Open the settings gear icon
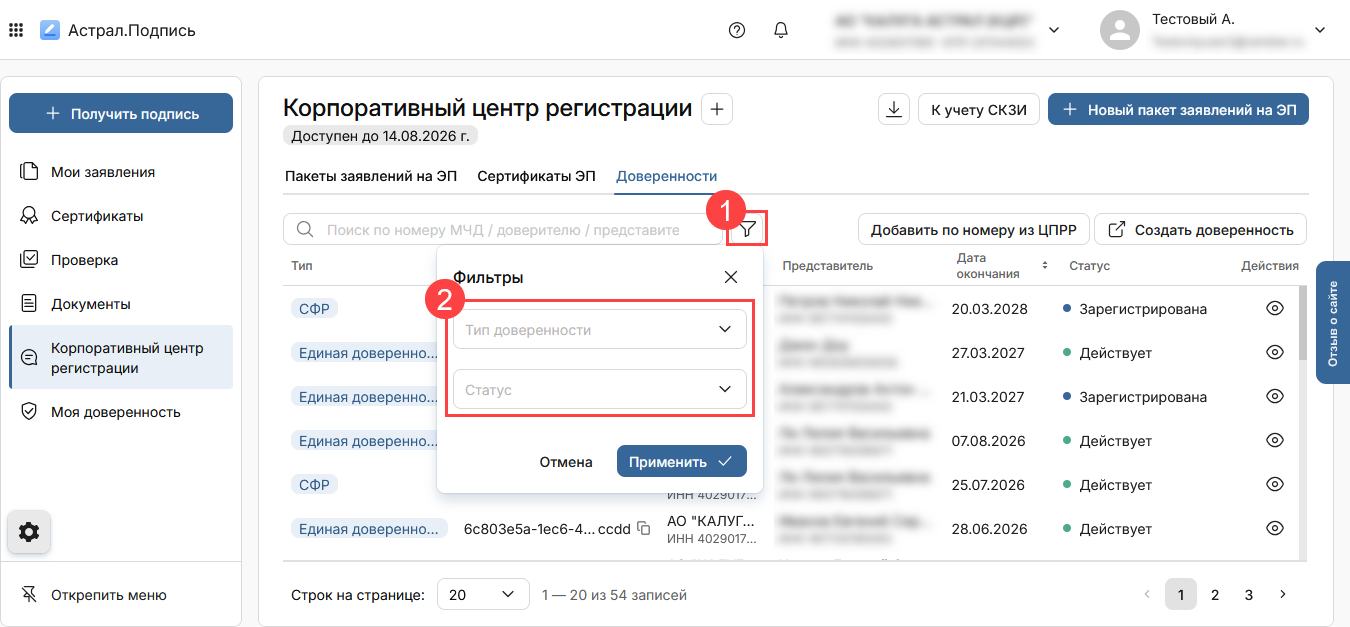The image size is (1350, 627). [29, 533]
